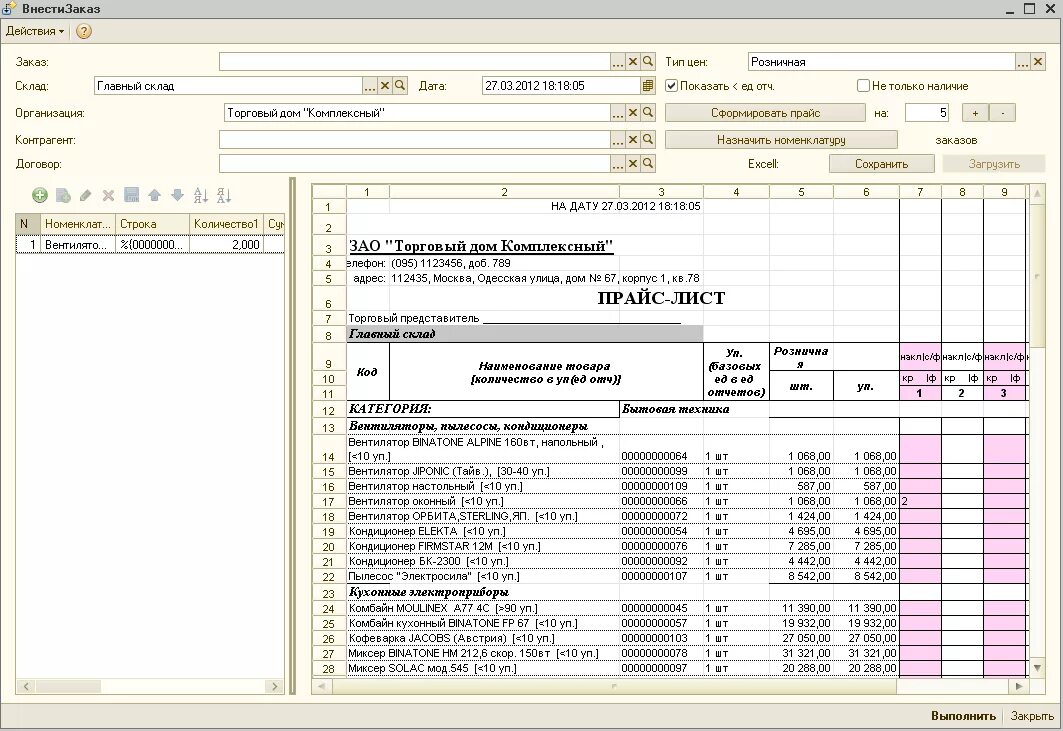Select Кофеварка JACOBS (Австрия) row
This screenshot has height=731, width=1063.
click(622, 638)
